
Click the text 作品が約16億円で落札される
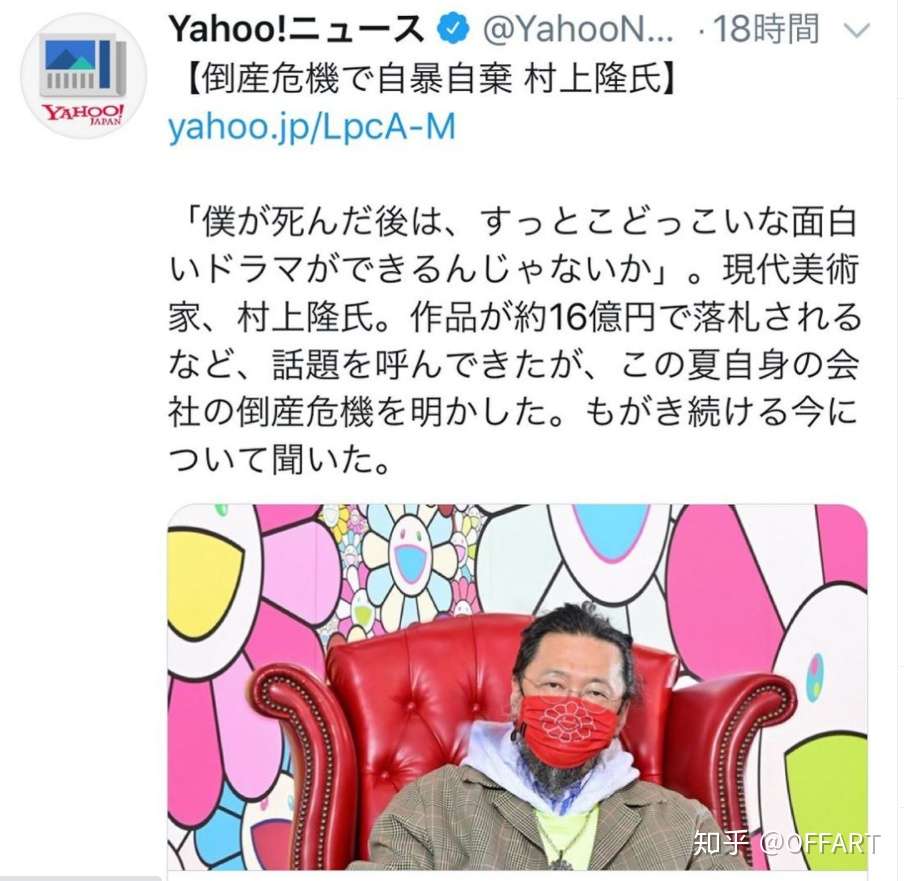coord(636,317)
